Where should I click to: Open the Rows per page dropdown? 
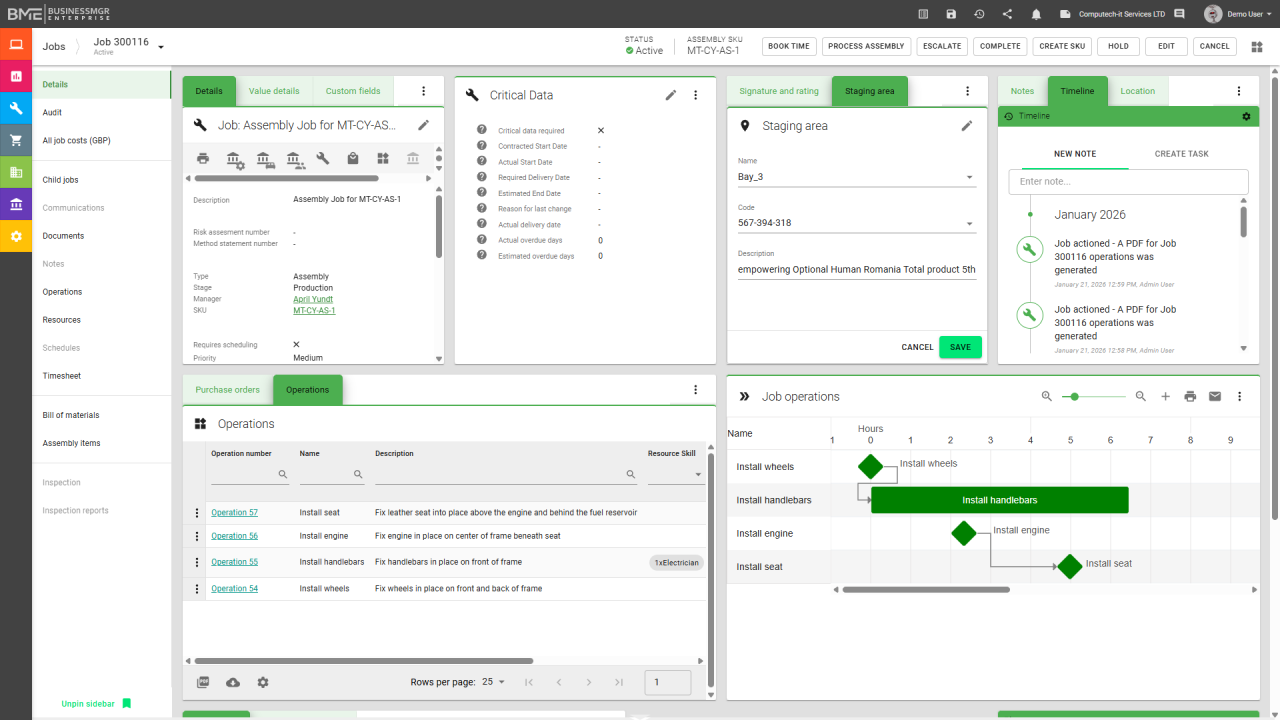(x=493, y=682)
